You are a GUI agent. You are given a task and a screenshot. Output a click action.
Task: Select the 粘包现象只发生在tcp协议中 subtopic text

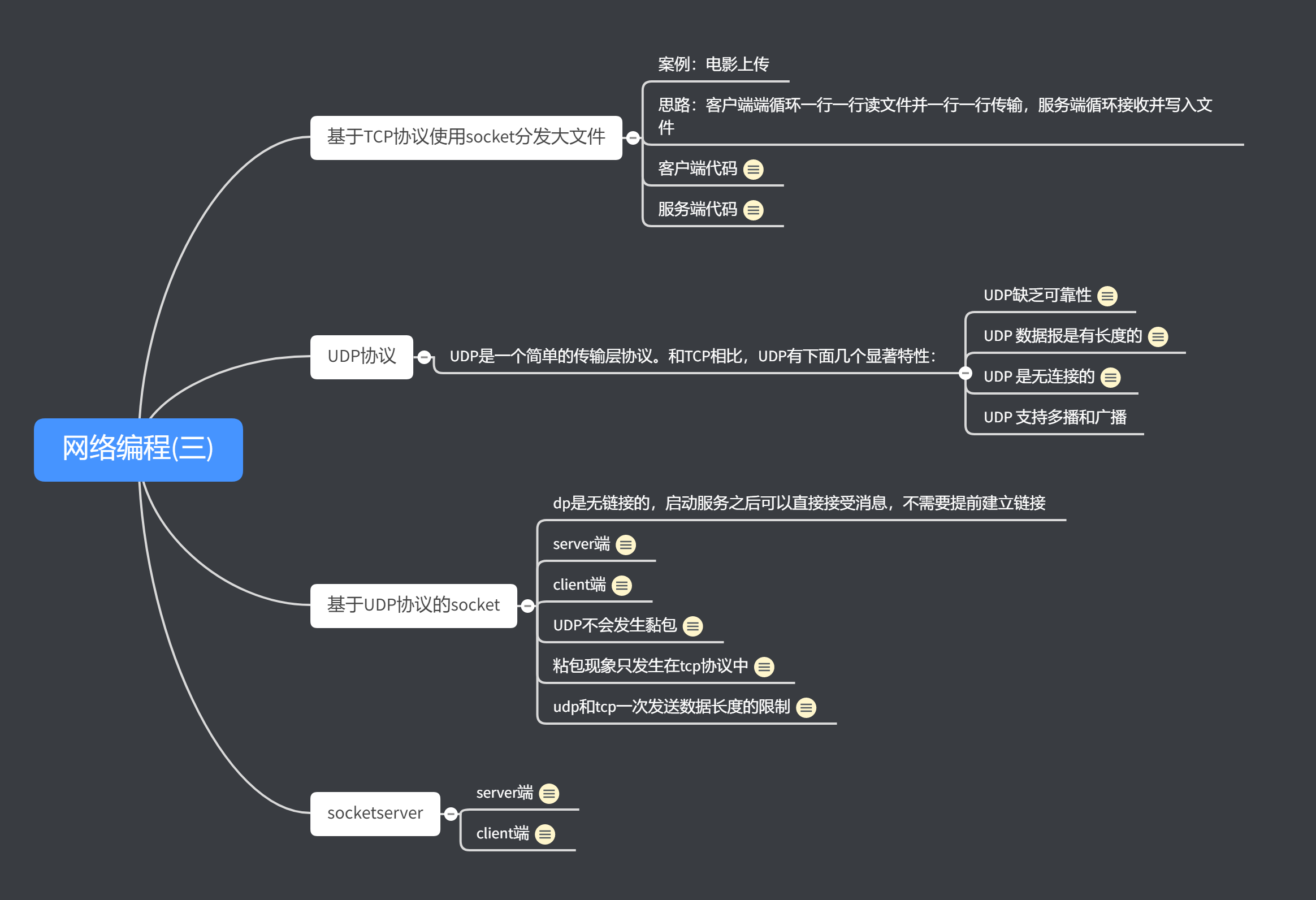pos(651,666)
